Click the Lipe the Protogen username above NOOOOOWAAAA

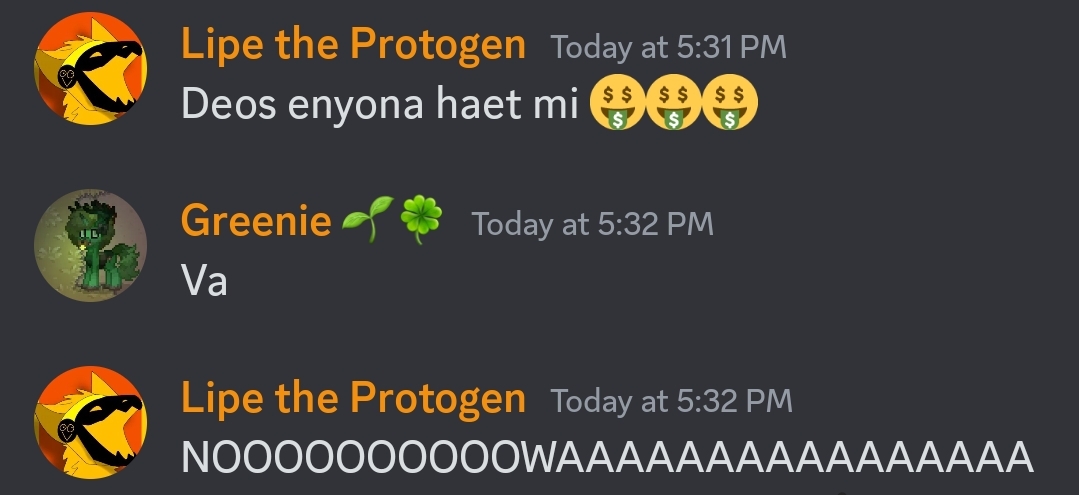pyautogui.click(x=353, y=399)
